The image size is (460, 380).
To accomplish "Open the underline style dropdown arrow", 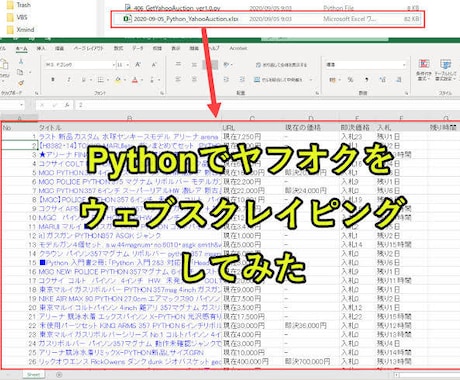I will 90,80.
